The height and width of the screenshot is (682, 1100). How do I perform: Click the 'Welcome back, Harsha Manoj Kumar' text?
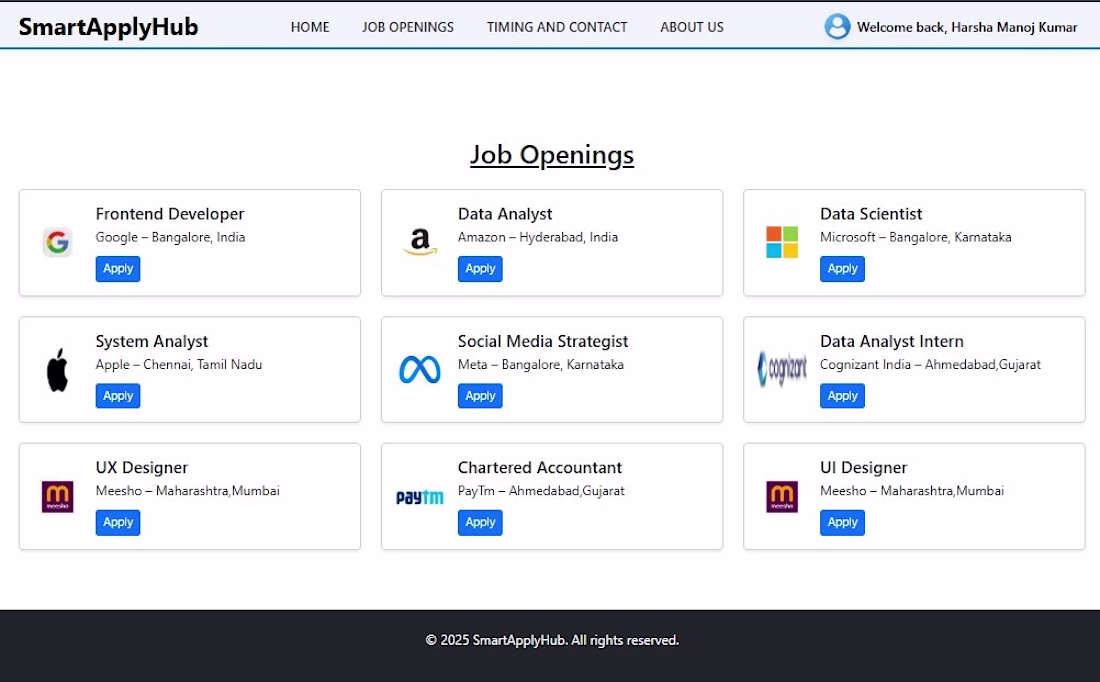(967, 27)
